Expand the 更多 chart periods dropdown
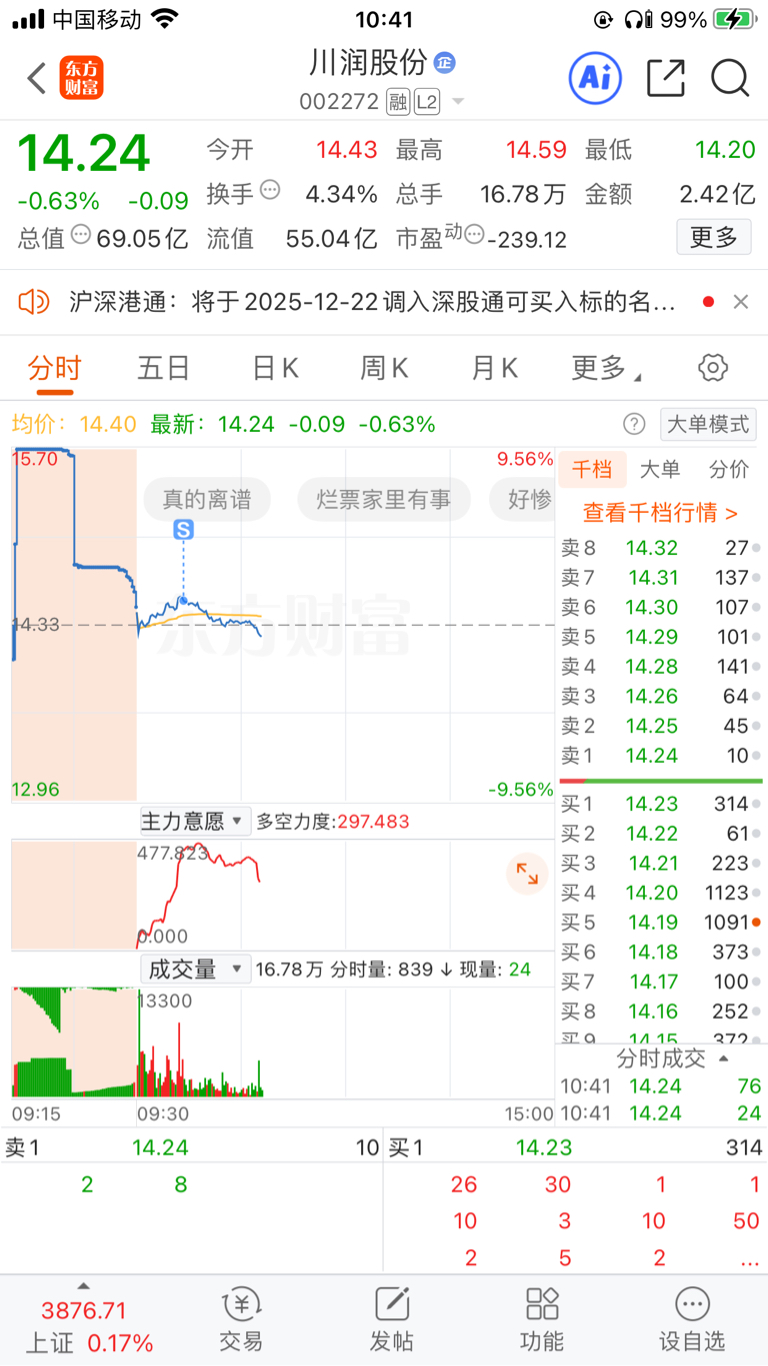Screen dimensions: 768x1366 pos(606,368)
